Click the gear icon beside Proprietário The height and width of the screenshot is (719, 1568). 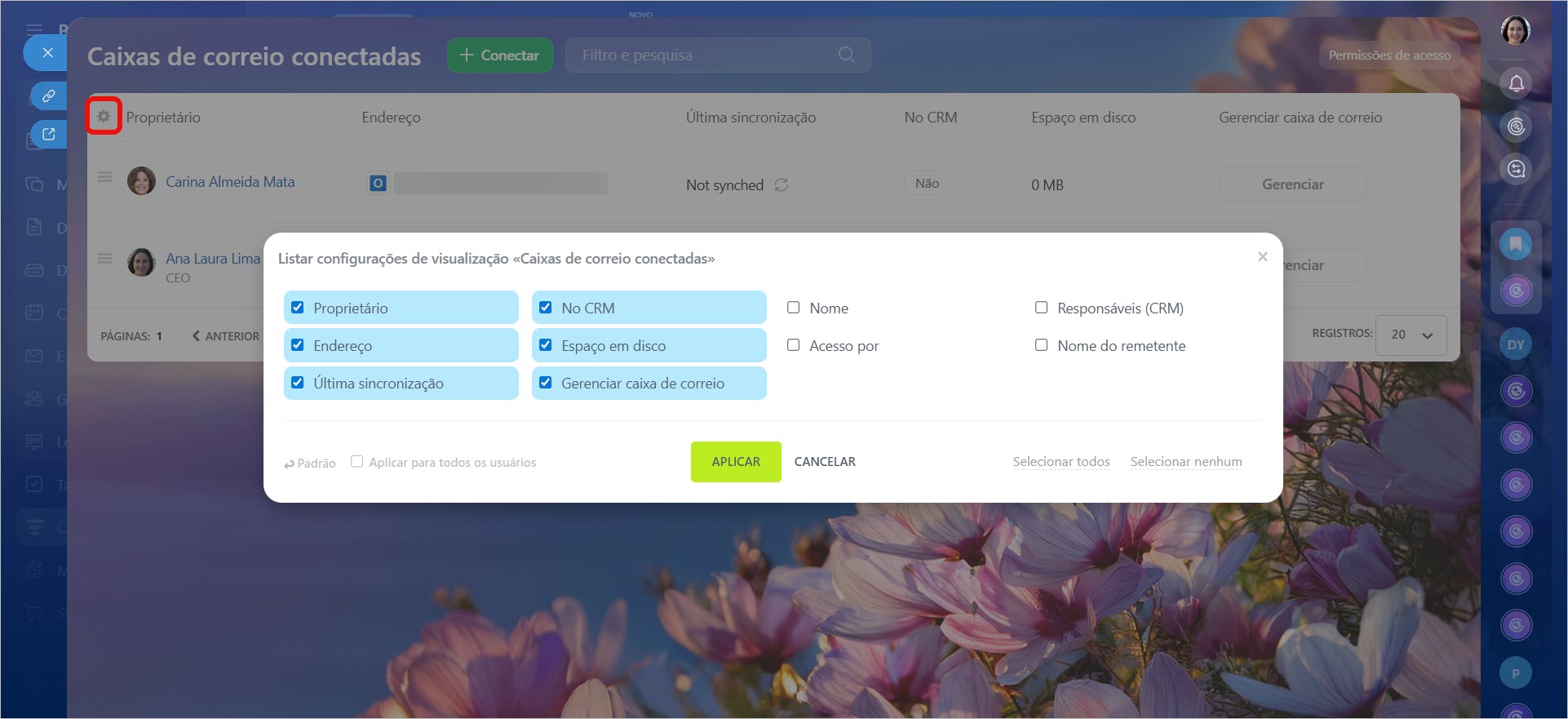(x=104, y=117)
